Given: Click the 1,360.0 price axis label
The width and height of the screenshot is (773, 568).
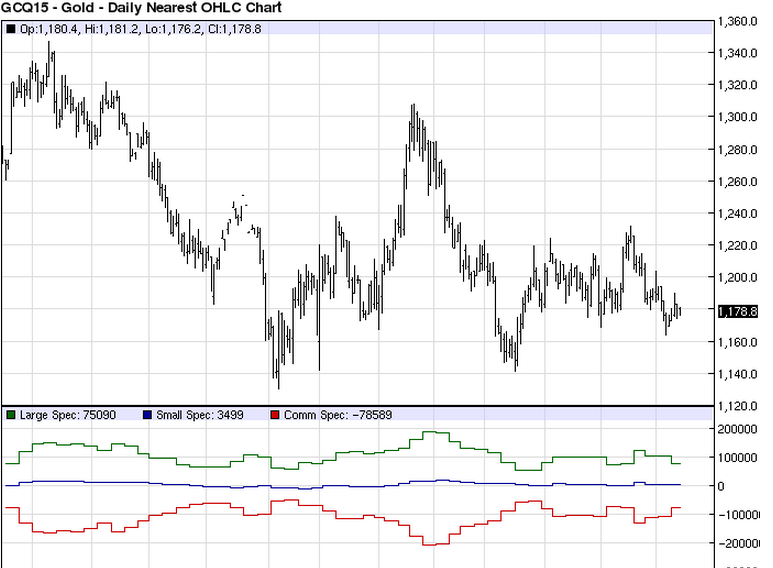Looking at the screenshot, I should (x=738, y=21).
